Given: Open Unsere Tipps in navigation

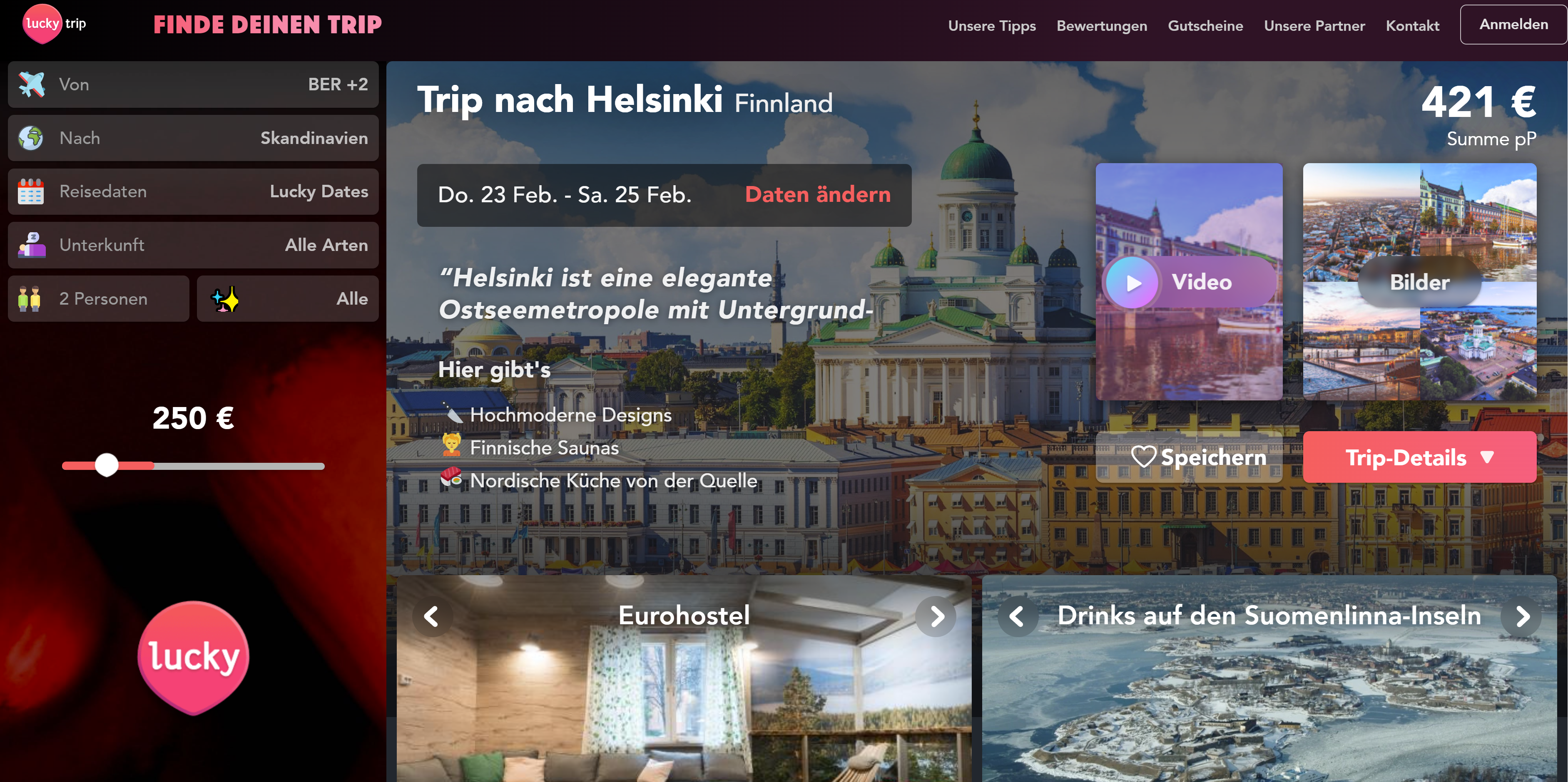Looking at the screenshot, I should (x=992, y=25).
